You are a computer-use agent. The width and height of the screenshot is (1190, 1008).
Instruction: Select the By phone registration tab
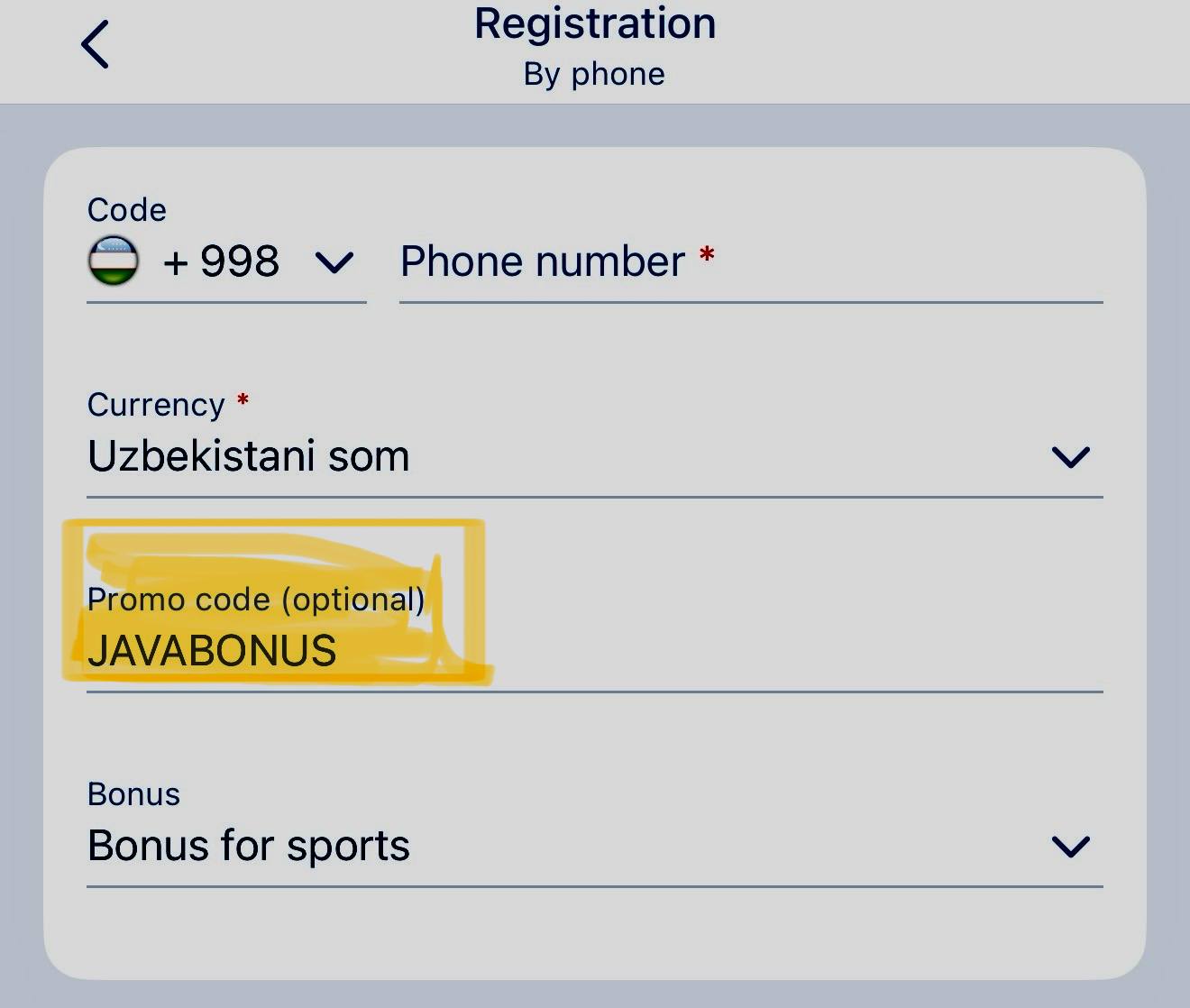pyautogui.click(x=594, y=74)
